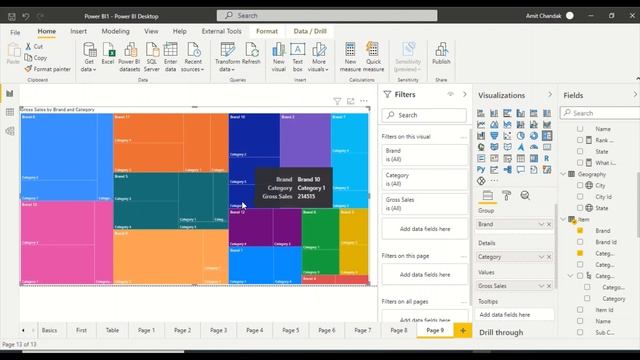The image size is (640, 360).
Task: Select the Treemap visualization icon
Action: pos(547,136)
